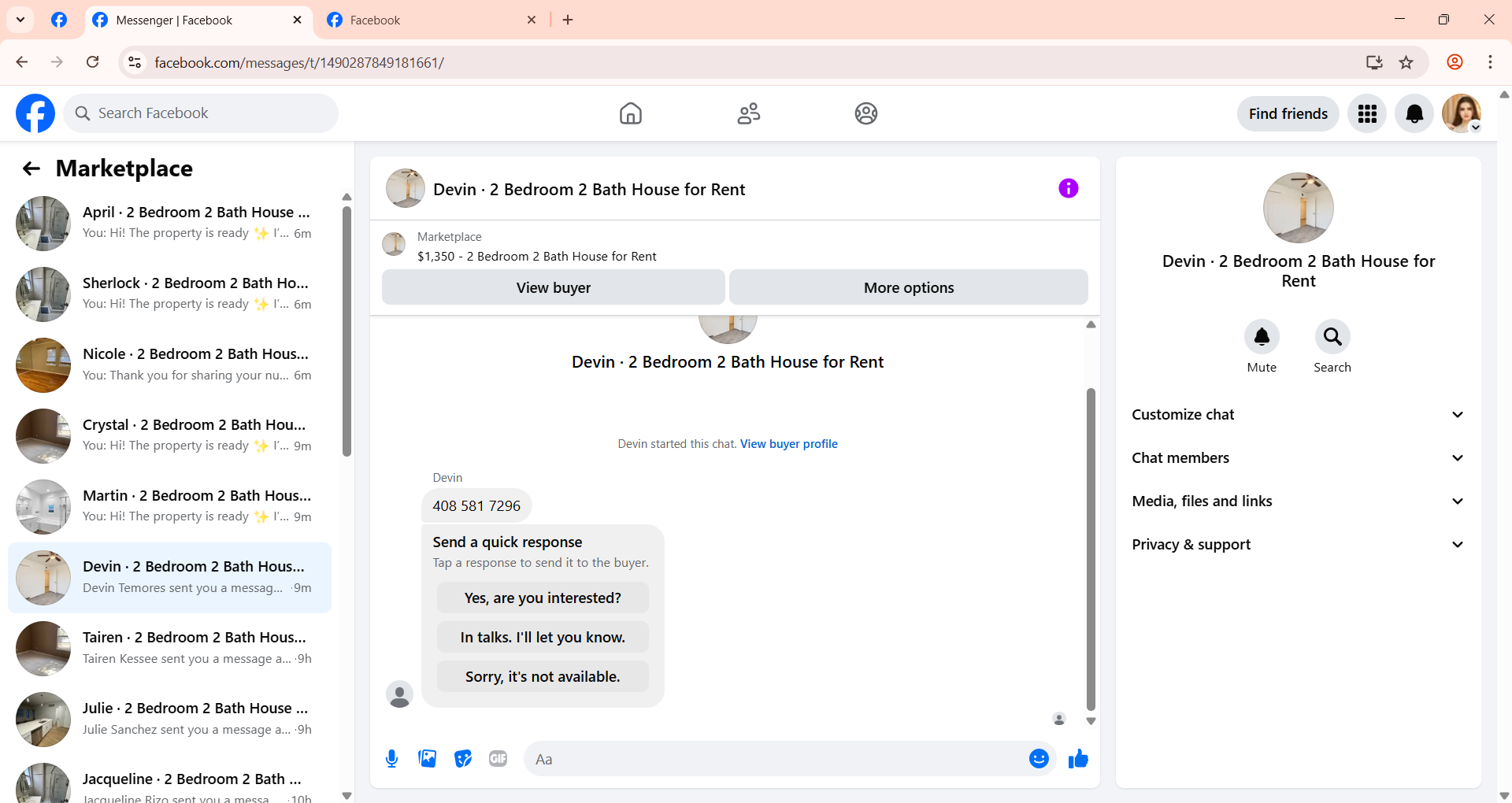The height and width of the screenshot is (803, 1512).
Task: Install app icon in address bar
Action: pyautogui.click(x=1374, y=62)
